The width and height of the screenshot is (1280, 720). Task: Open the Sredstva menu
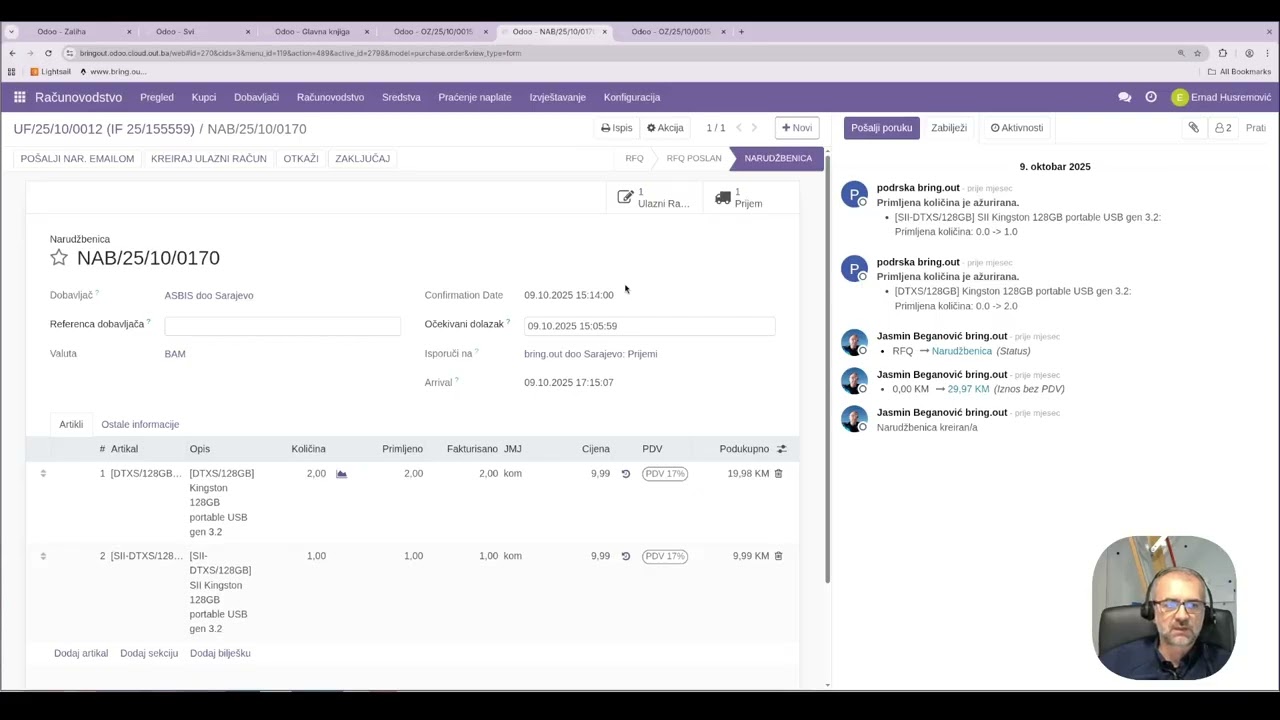click(401, 97)
